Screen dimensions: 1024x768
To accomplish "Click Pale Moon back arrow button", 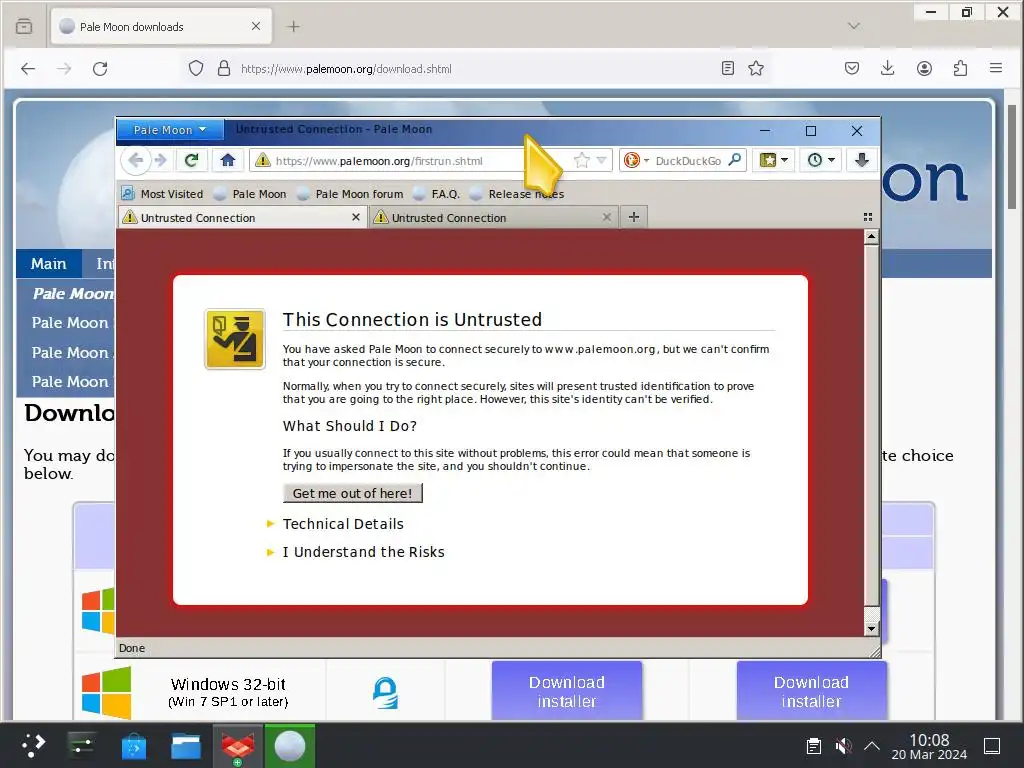I will tap(135, 160).
